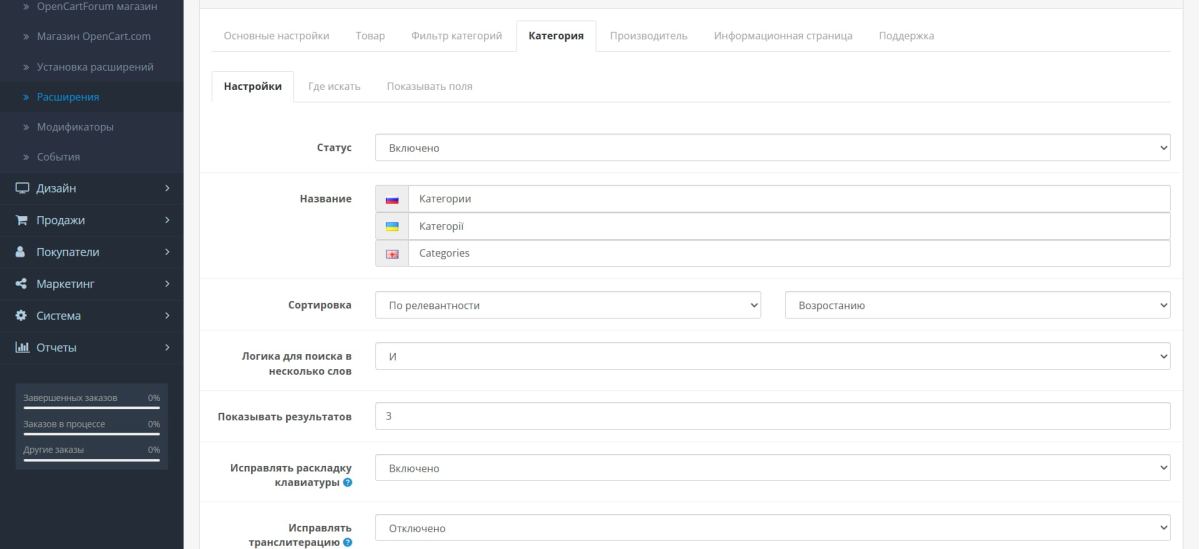Expand the Дизайн menu chevron
This screenshot has height=549, width=1200.
[167, 188]
